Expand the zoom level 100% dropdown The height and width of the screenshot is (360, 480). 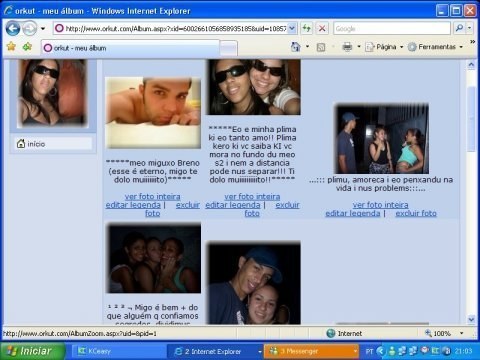point(462,333)
